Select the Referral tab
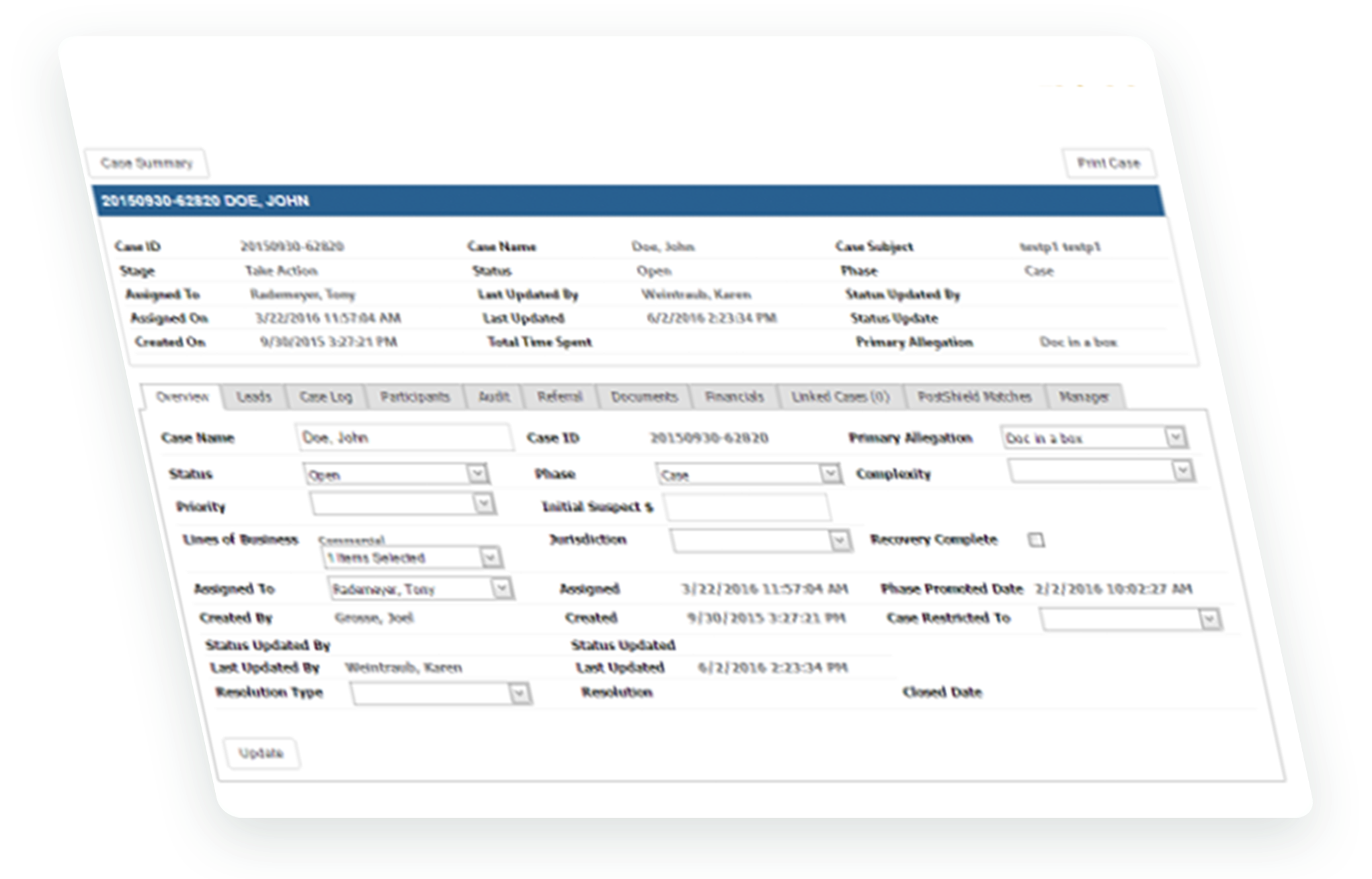Viewport: 1372px width, 879px height. pyautogui.click(x=559, y=397)
